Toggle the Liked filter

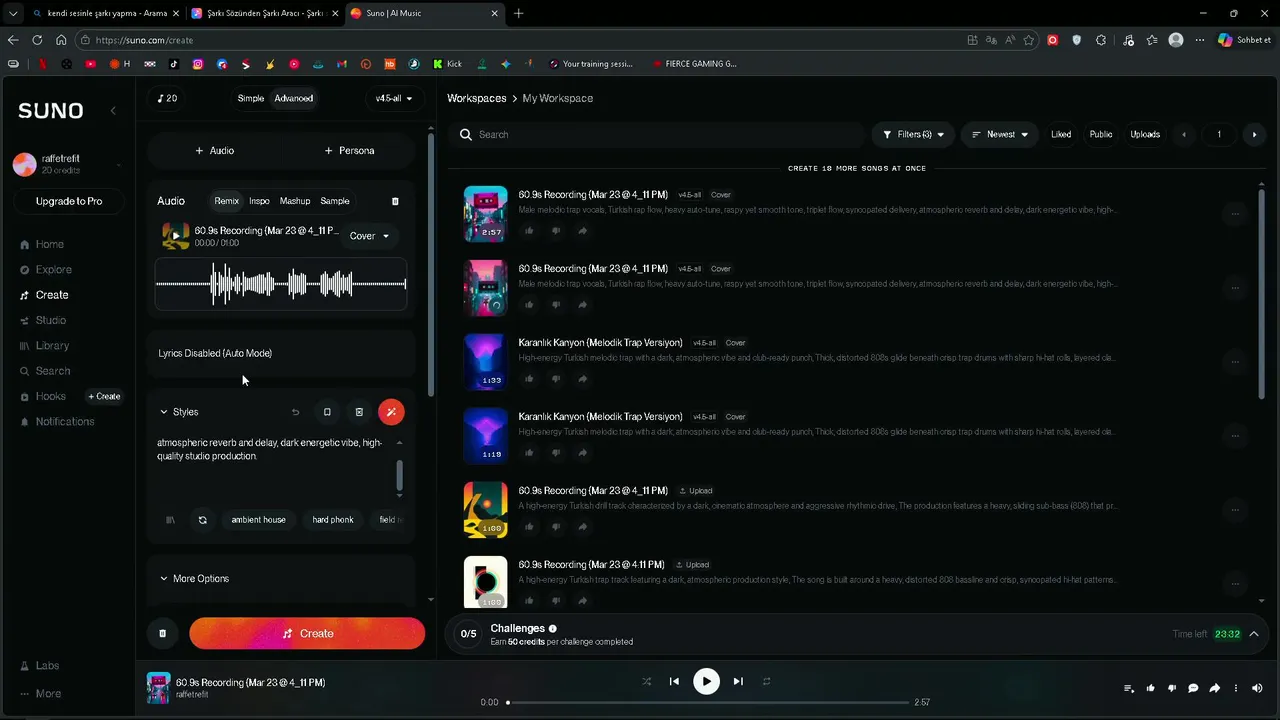[x=1061, y=134]
